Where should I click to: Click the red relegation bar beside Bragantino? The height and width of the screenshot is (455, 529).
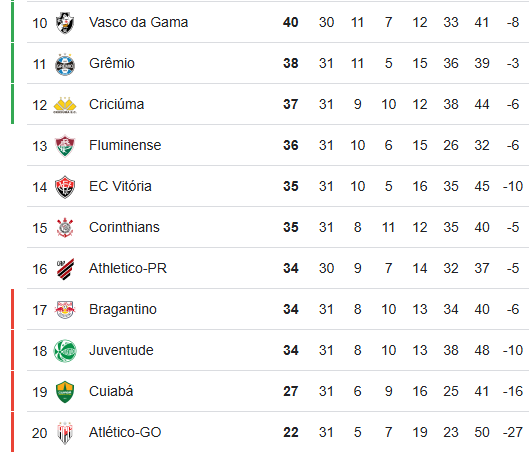12,309
